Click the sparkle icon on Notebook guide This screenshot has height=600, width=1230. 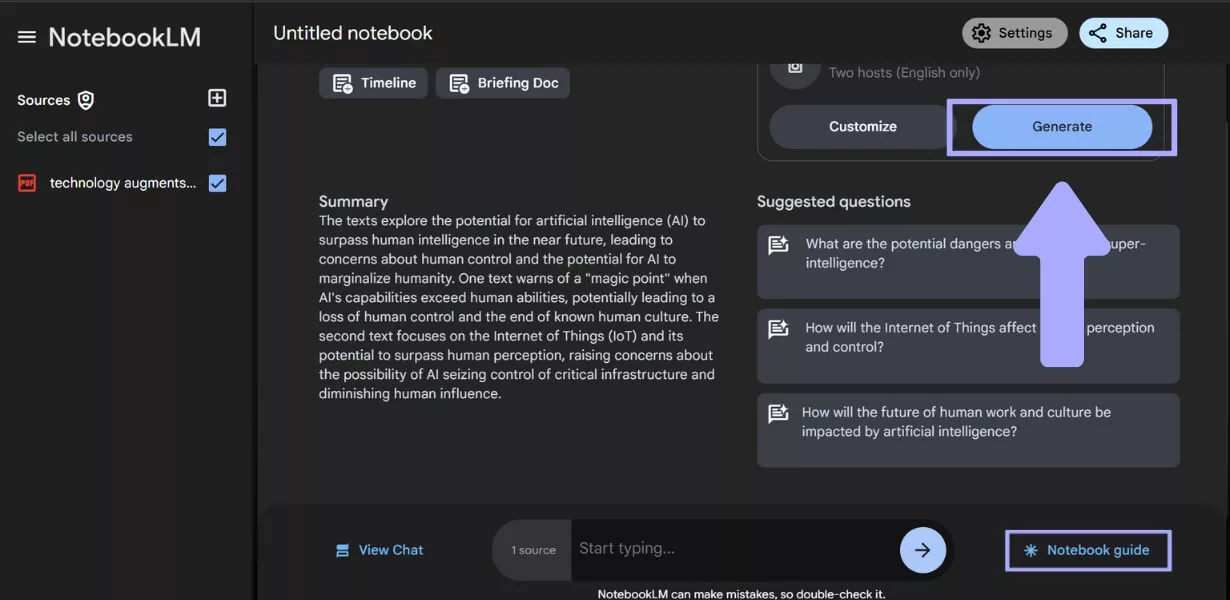(x=1029, y=549)
